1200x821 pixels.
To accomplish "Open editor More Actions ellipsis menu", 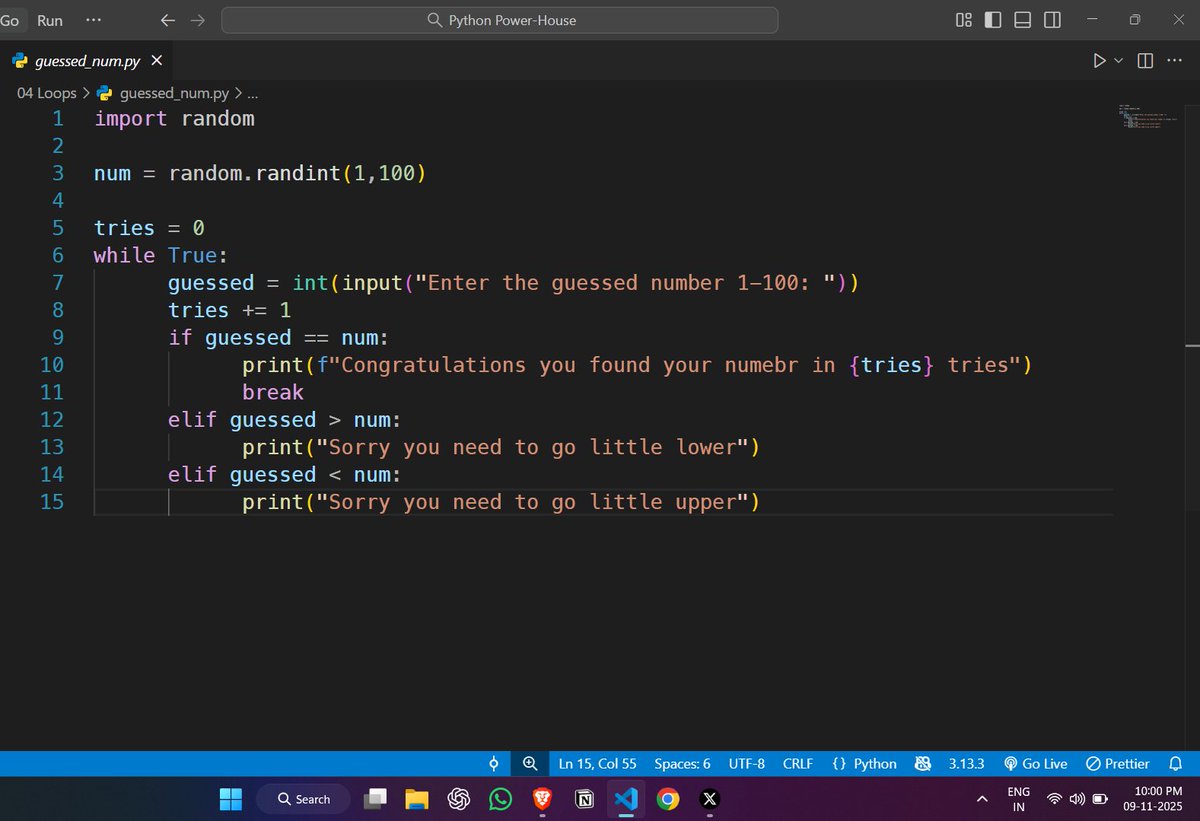I will 1177,61.
